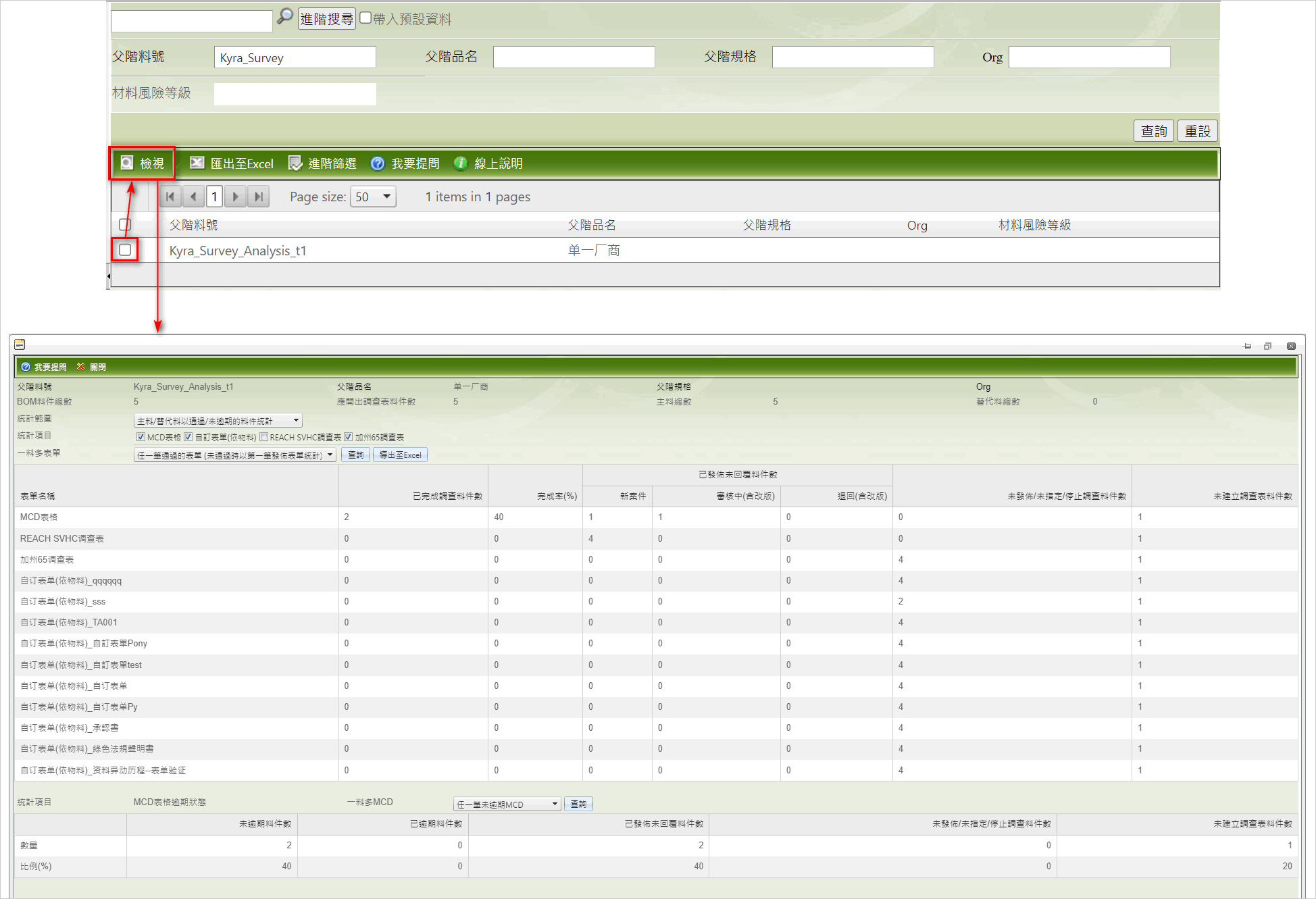This screenshot has height=899, width=1316.
Task: Toggle the 自訂表單(依物料) checkbox
Action: 188,437
